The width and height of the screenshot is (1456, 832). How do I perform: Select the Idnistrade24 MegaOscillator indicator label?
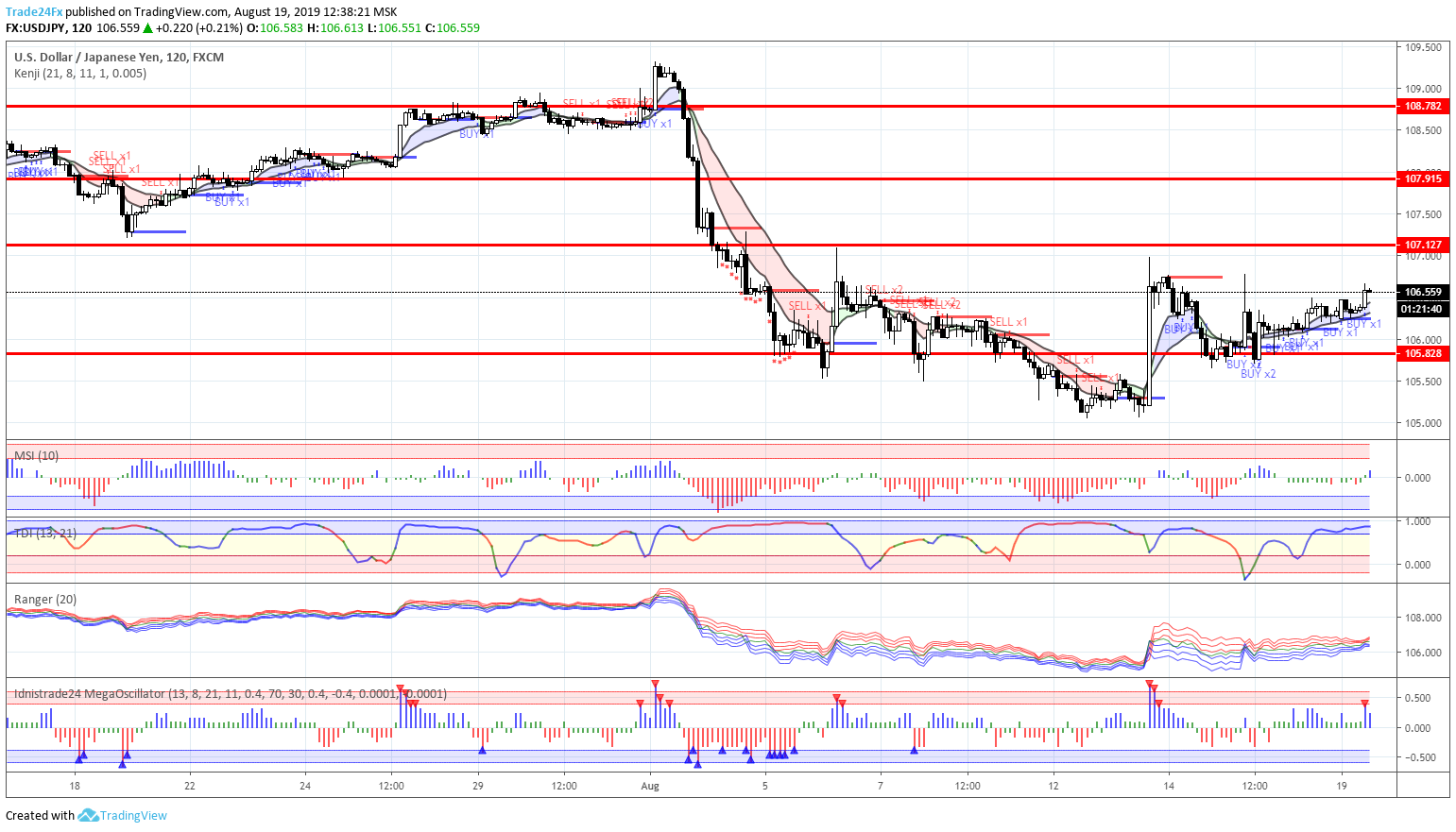click(231, 693)
